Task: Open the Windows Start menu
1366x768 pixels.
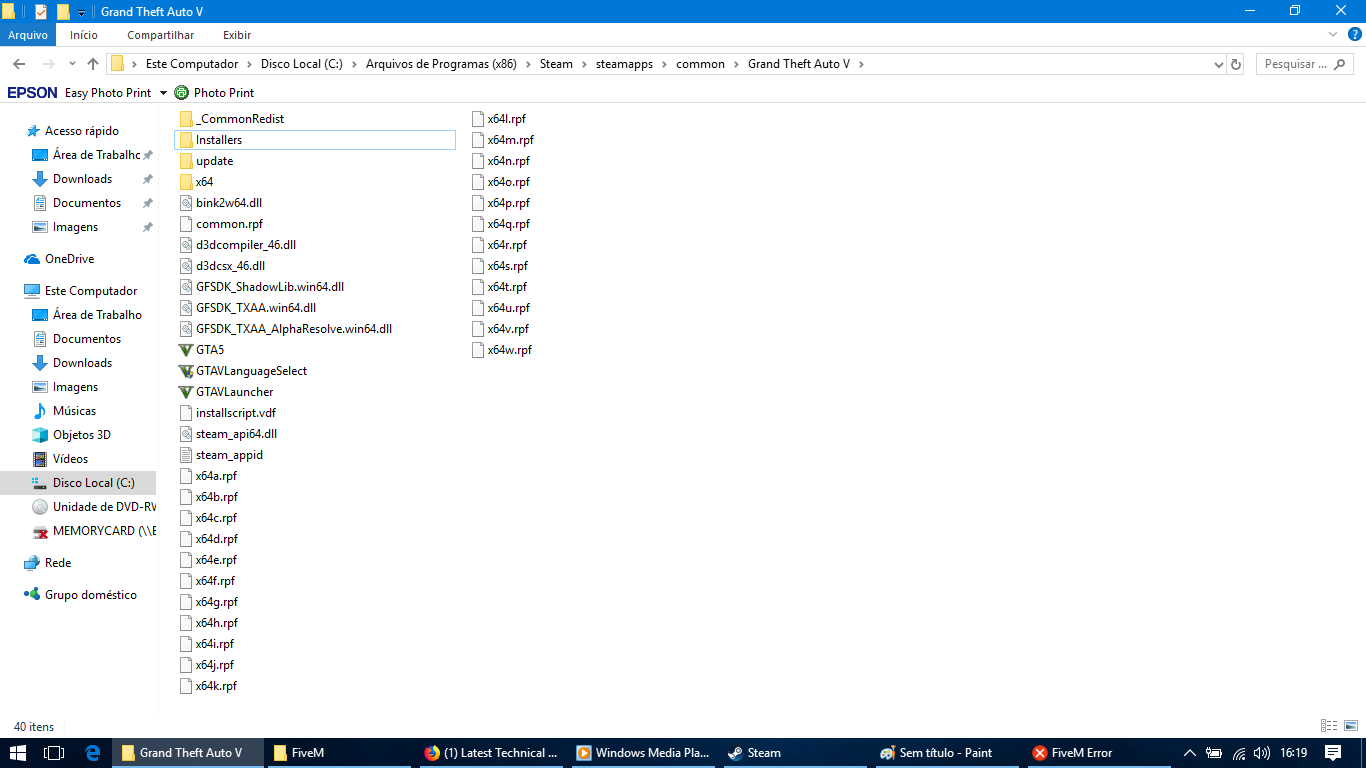Action: [18, 753]
